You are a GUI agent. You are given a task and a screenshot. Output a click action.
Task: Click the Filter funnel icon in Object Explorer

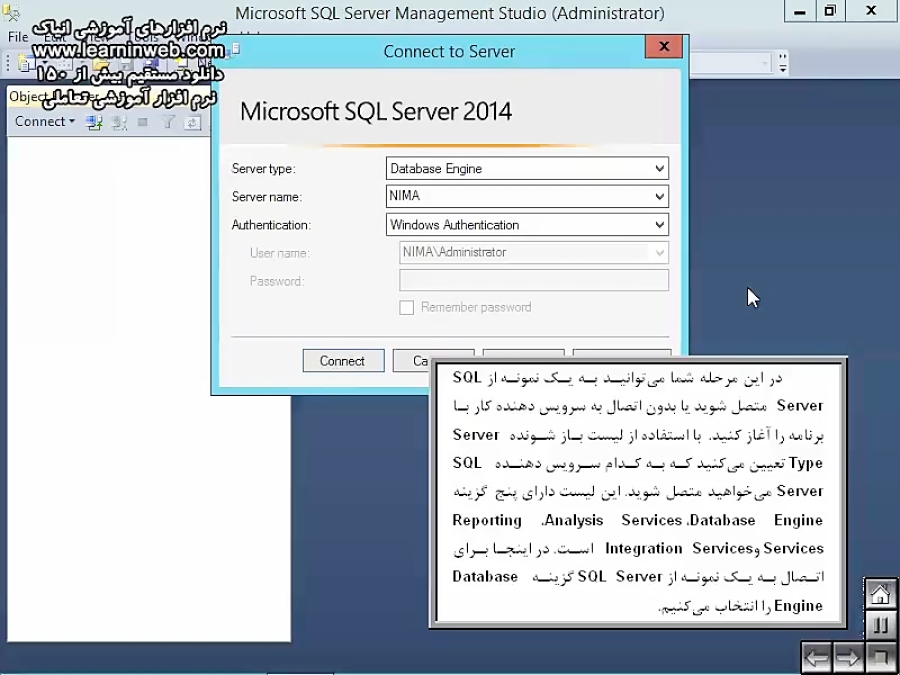tap(168, 122)
